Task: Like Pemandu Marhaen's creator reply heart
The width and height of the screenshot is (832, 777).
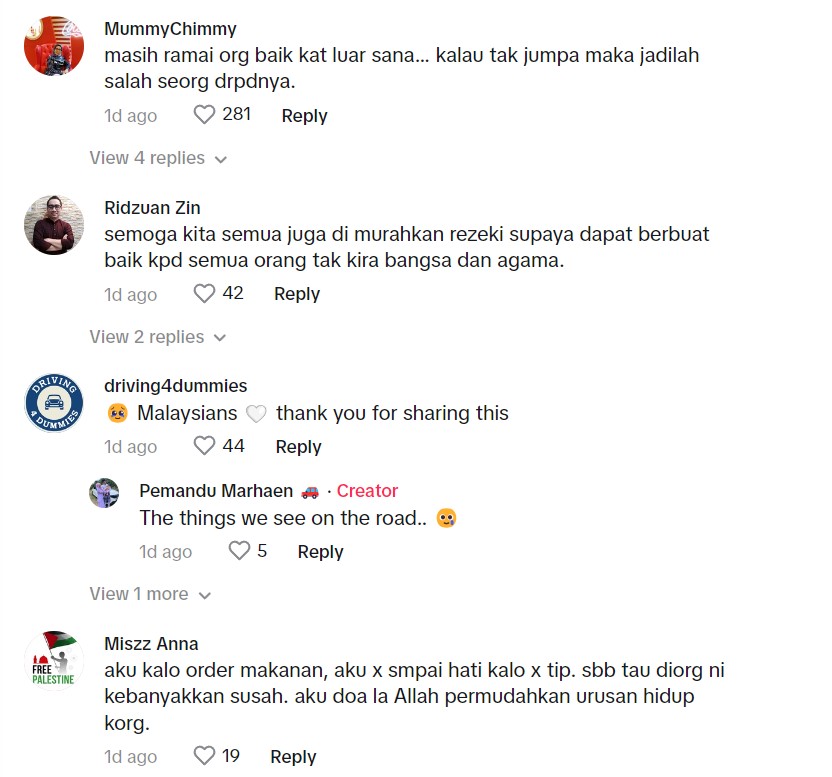Action: pyautogui.click(x=239, y=551)
